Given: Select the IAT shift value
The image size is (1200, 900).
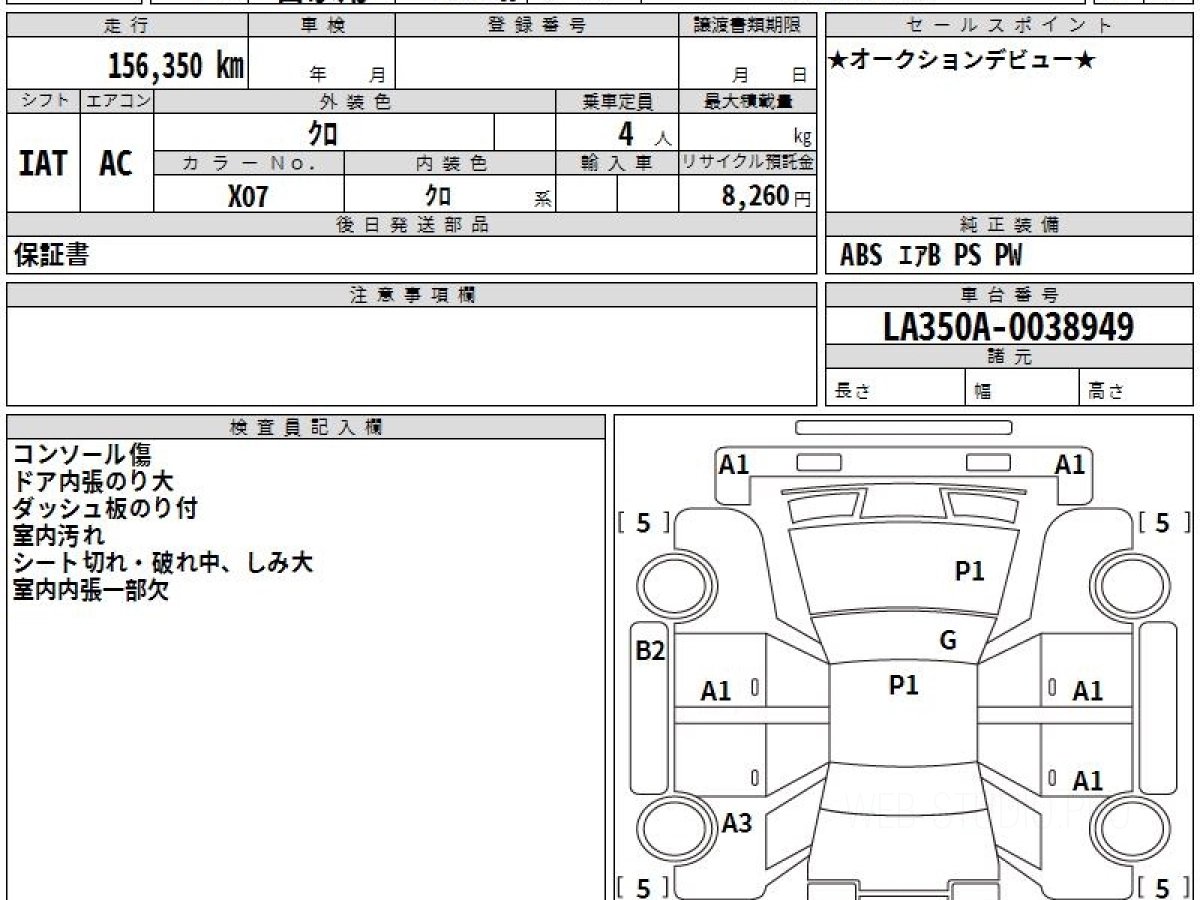Looking at the screenshot, I should [43, 162].
